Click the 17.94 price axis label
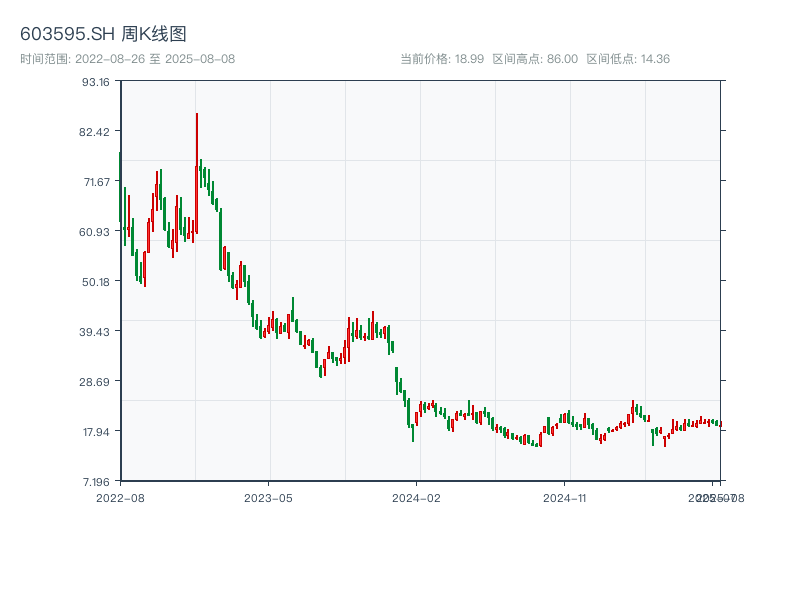Screen dimensions: 800x600 tap(96, 432)
